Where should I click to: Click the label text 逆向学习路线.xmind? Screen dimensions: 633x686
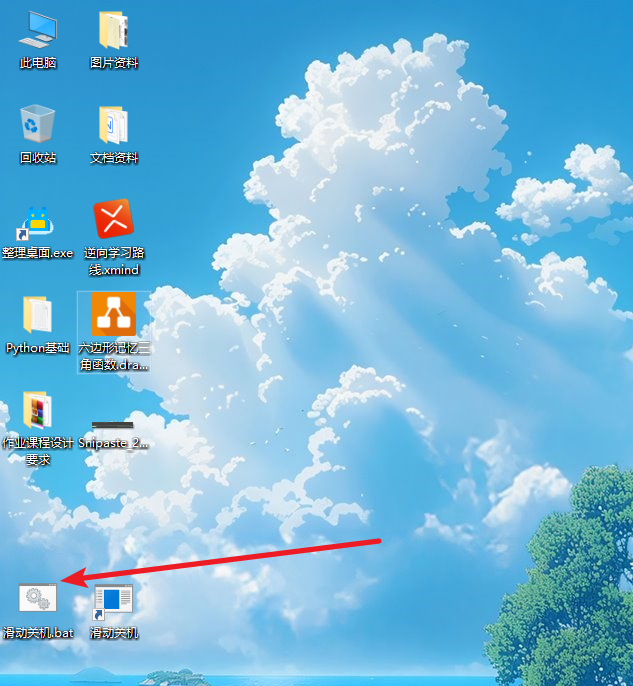114,261
